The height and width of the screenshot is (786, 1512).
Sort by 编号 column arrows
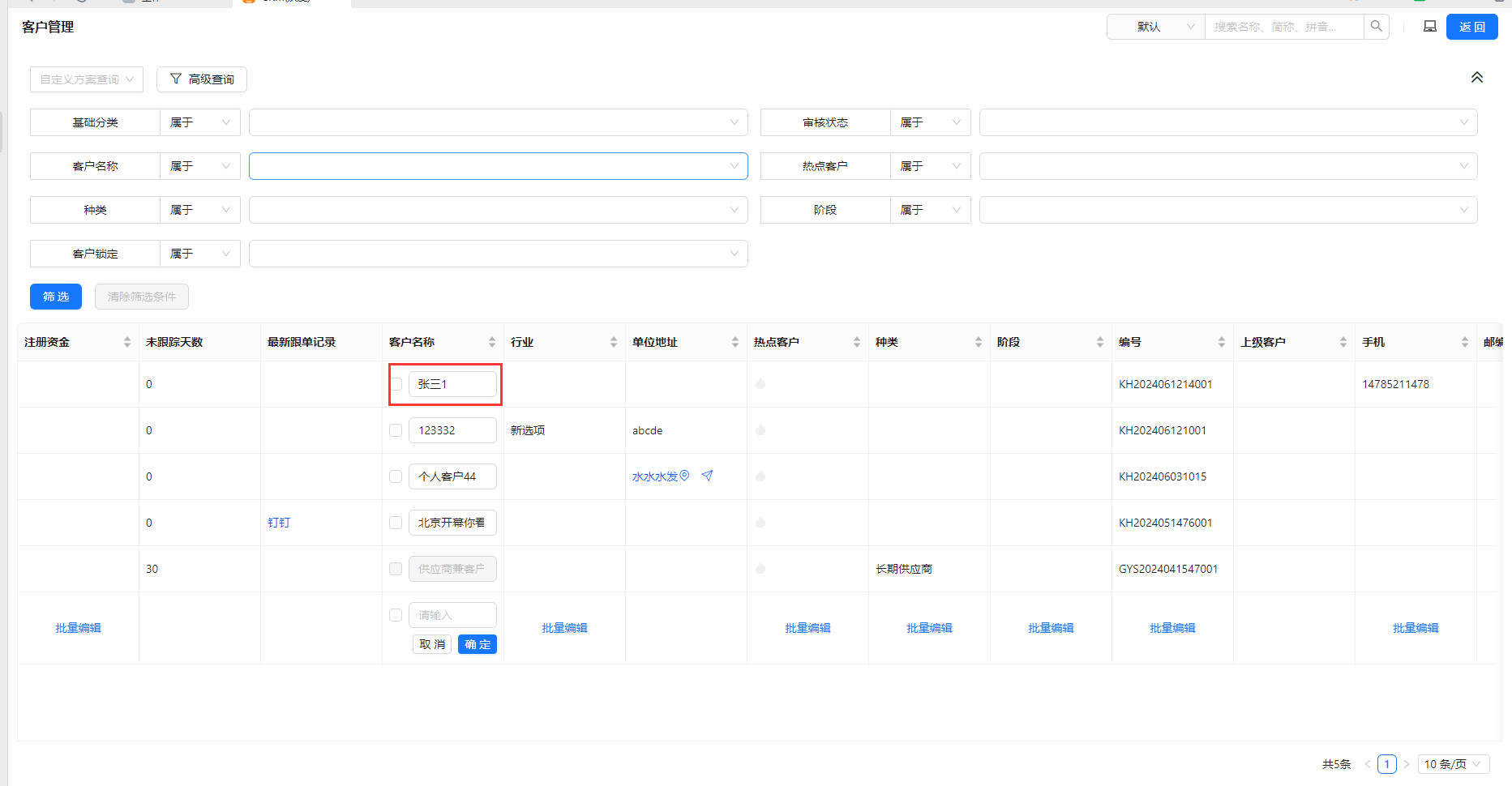[x=1222, y=342]
